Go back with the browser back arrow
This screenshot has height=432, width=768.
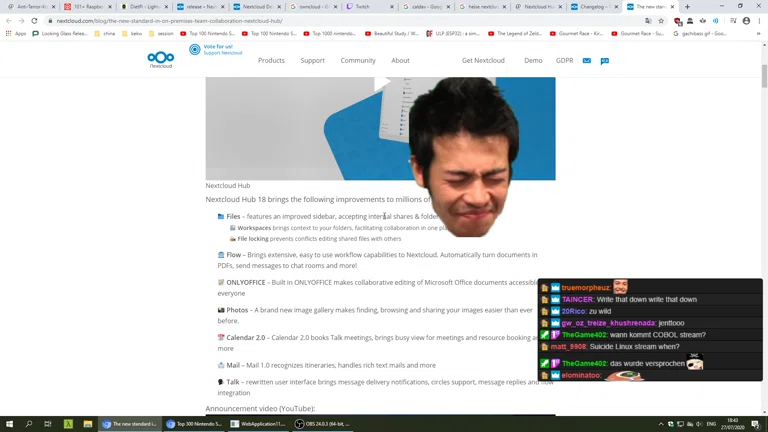click(x=9, y=21)
